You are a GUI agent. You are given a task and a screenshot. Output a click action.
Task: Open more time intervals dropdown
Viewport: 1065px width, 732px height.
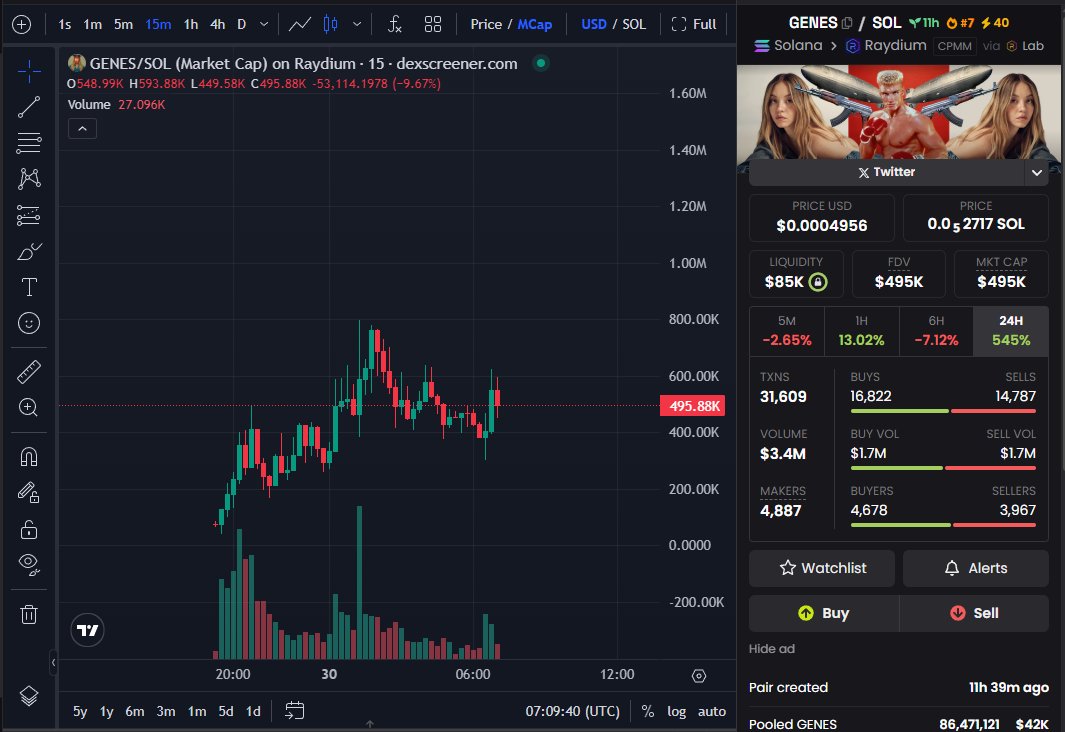click(264, 24)
